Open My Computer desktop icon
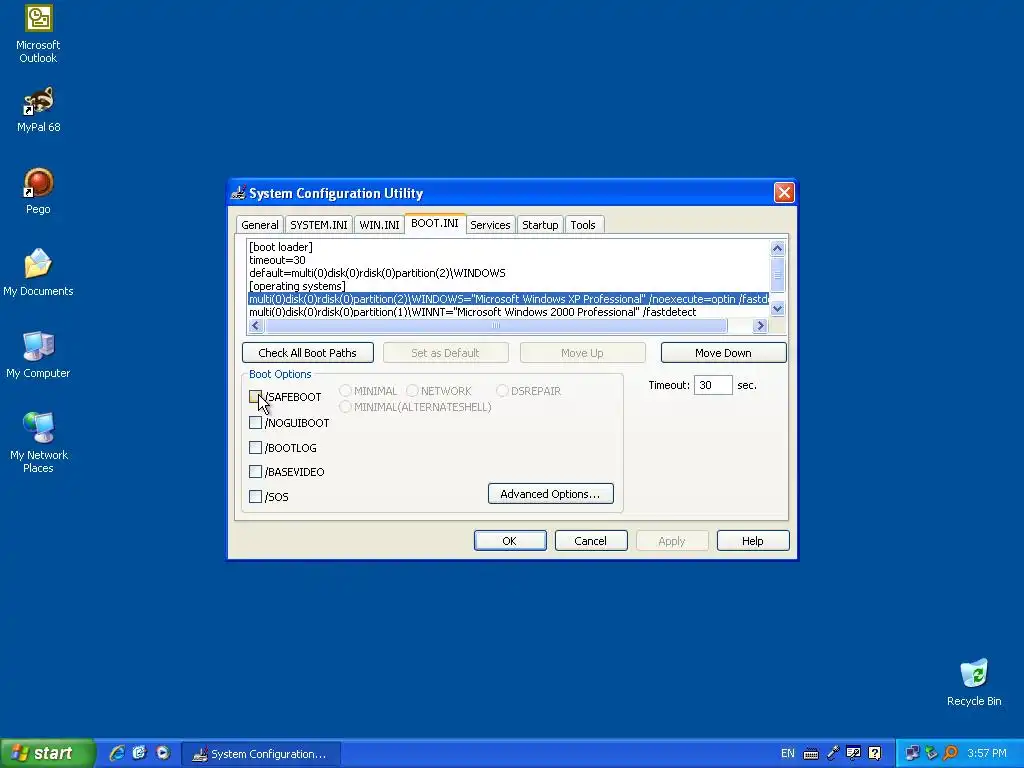Viewport: 1024px width, 768px height. click(38, 355)
